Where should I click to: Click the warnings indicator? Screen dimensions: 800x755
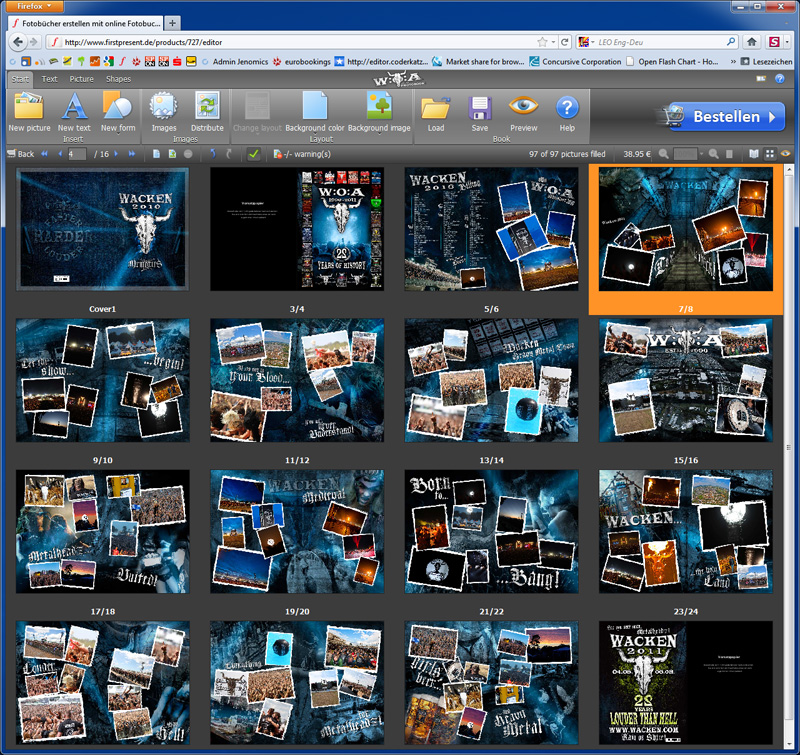pos(302,154)
